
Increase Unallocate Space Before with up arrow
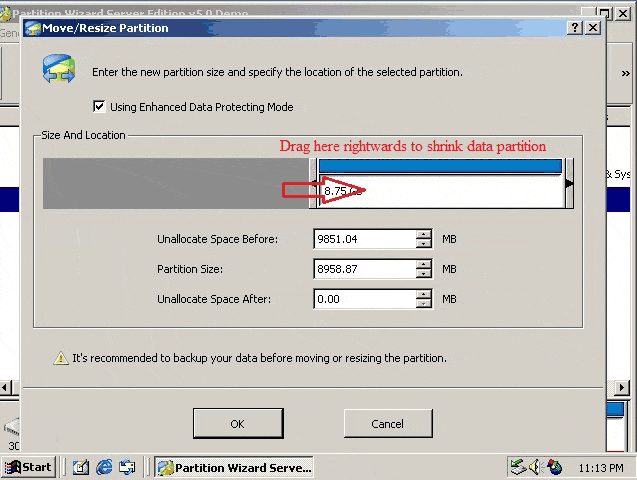click(x=424, y=235)
